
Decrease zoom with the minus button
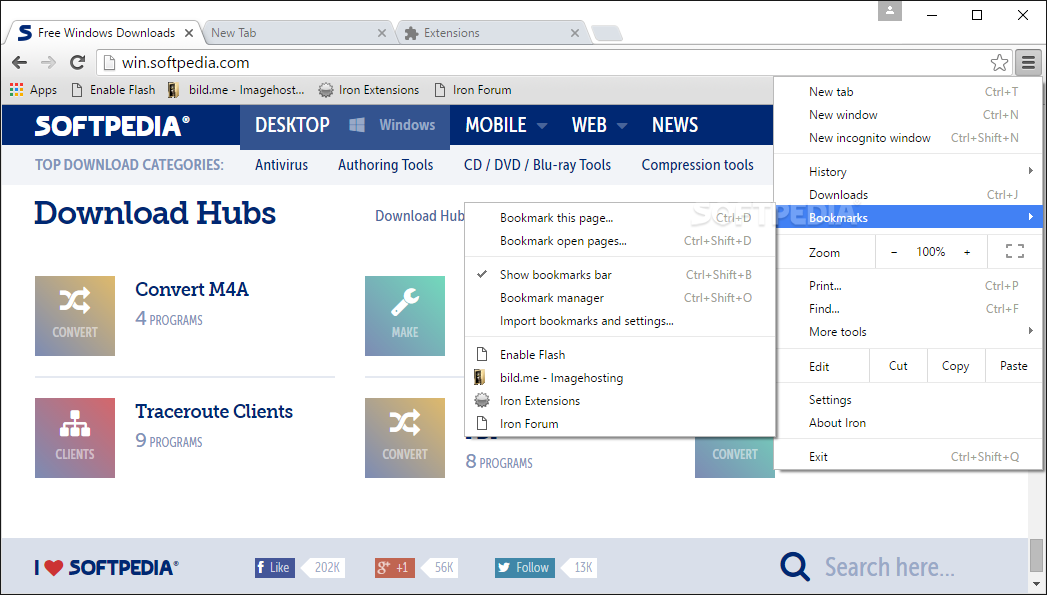tap(894, 252)
